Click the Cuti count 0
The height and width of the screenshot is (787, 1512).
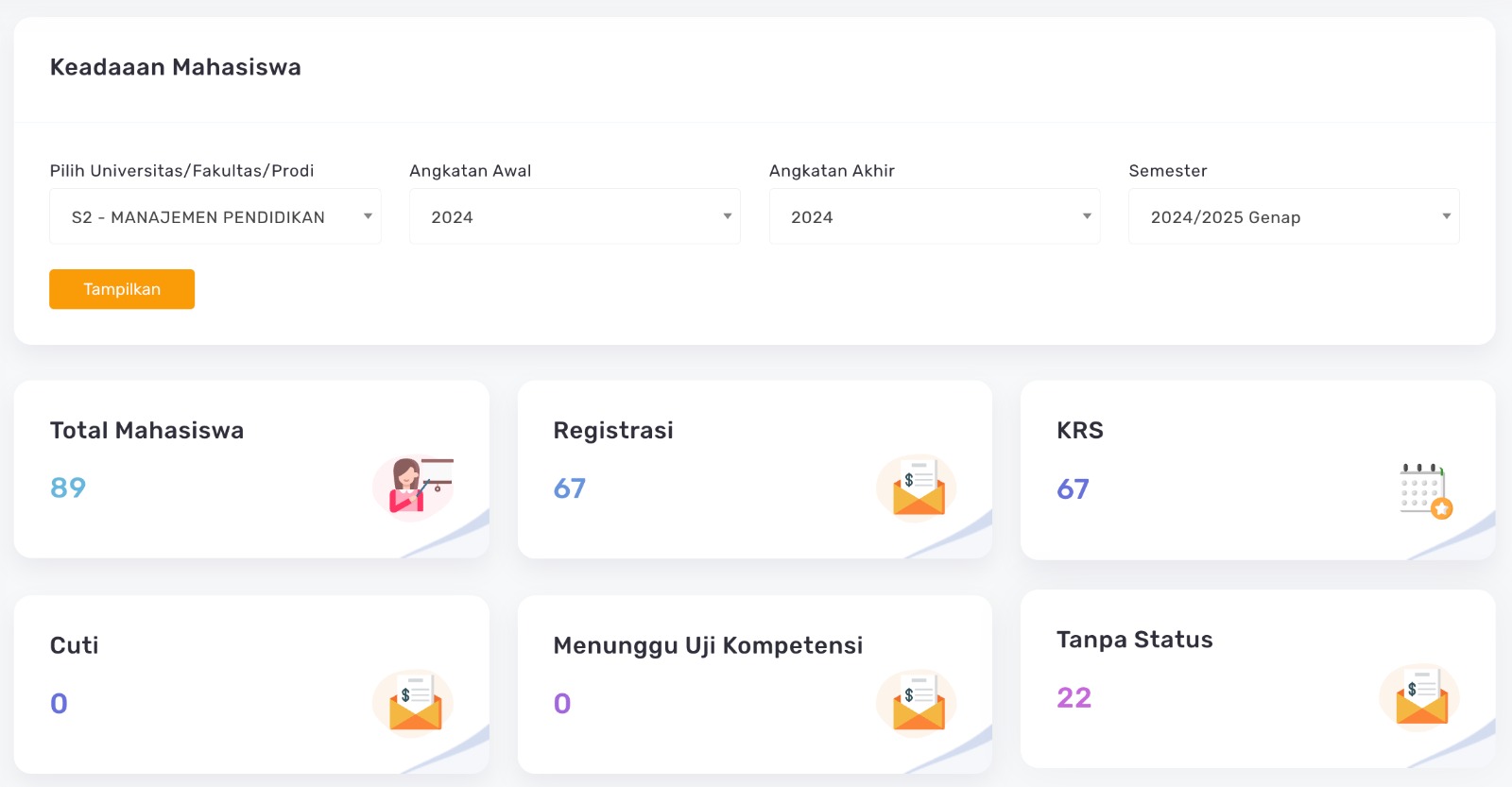59,704
